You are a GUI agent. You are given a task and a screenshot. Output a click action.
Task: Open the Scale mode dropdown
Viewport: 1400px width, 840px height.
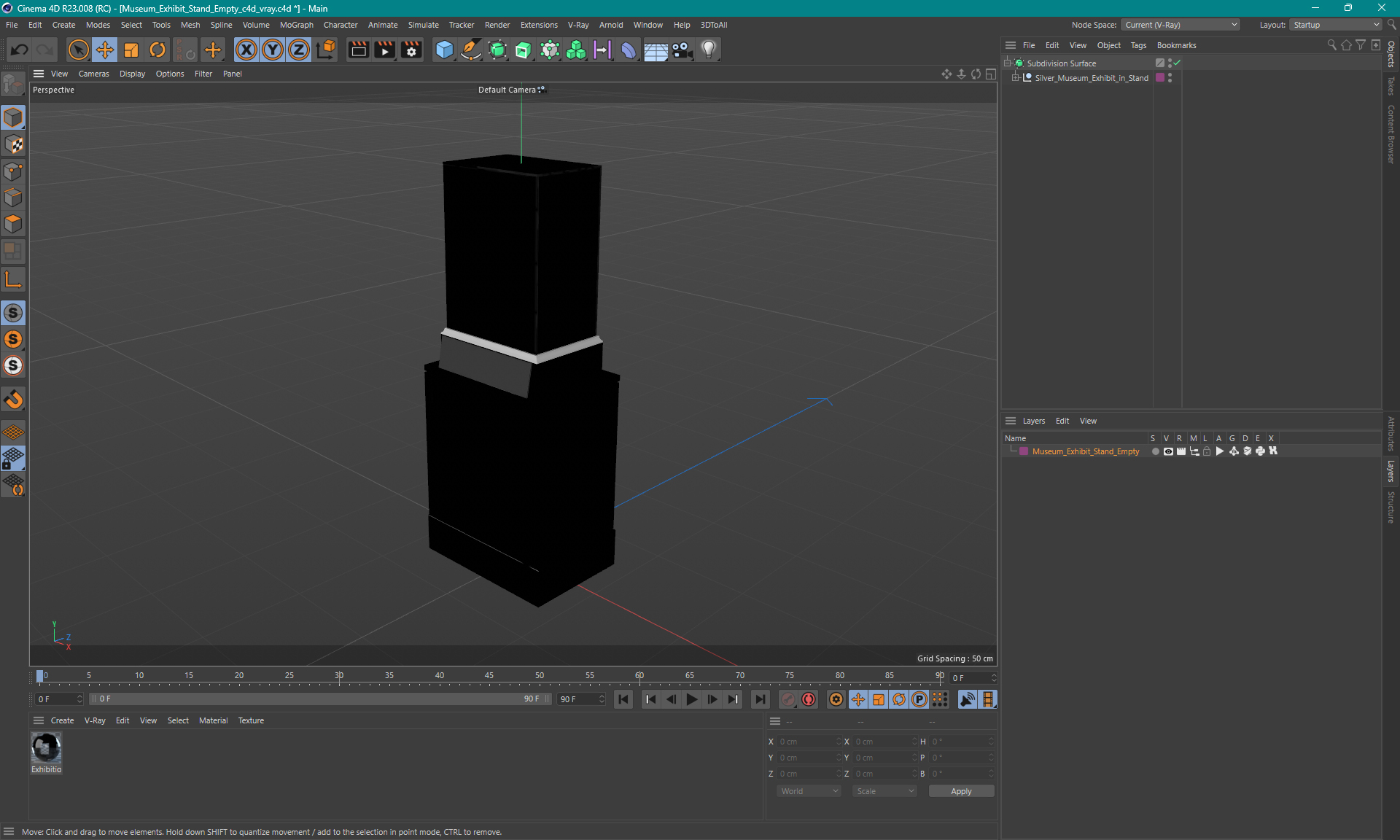tap(884, 791)
